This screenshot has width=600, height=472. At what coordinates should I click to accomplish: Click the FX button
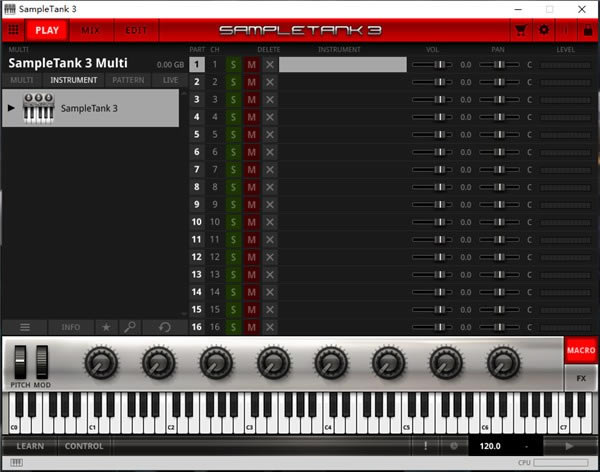click(x=581, y=378)
